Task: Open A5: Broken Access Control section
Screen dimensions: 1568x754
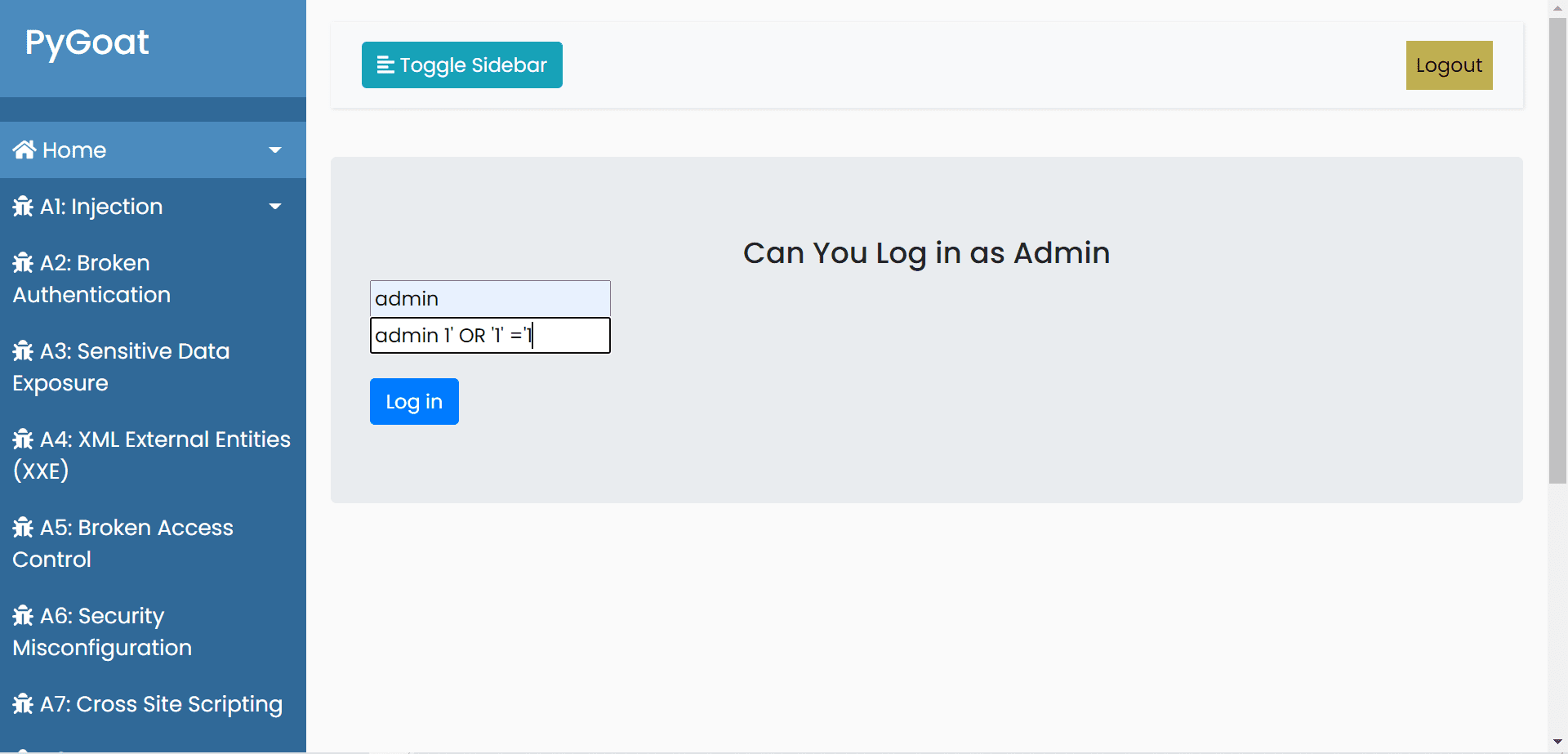Action: click(153, 543)
